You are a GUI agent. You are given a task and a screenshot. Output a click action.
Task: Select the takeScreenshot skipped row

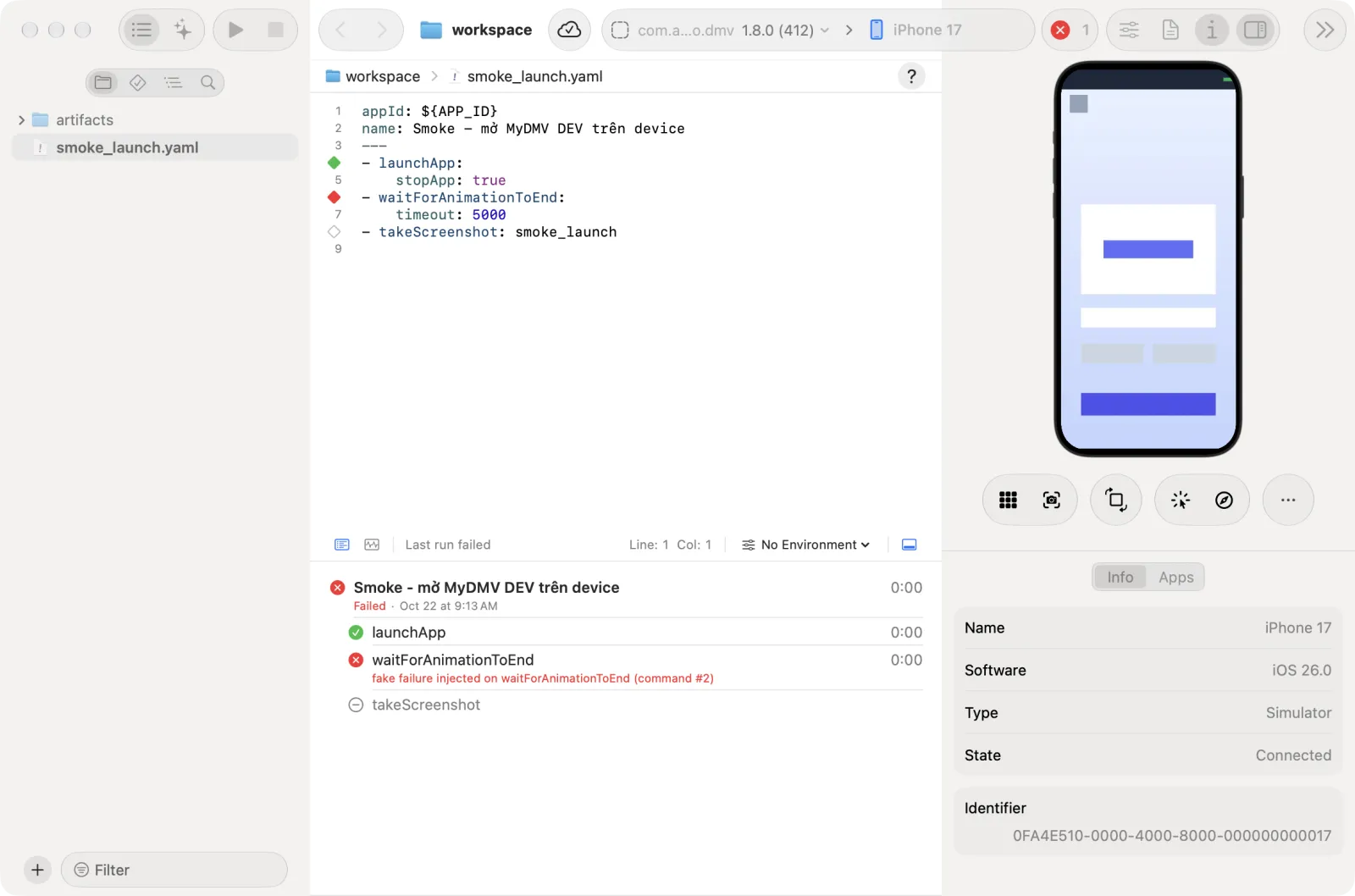(x=635, y=705)
